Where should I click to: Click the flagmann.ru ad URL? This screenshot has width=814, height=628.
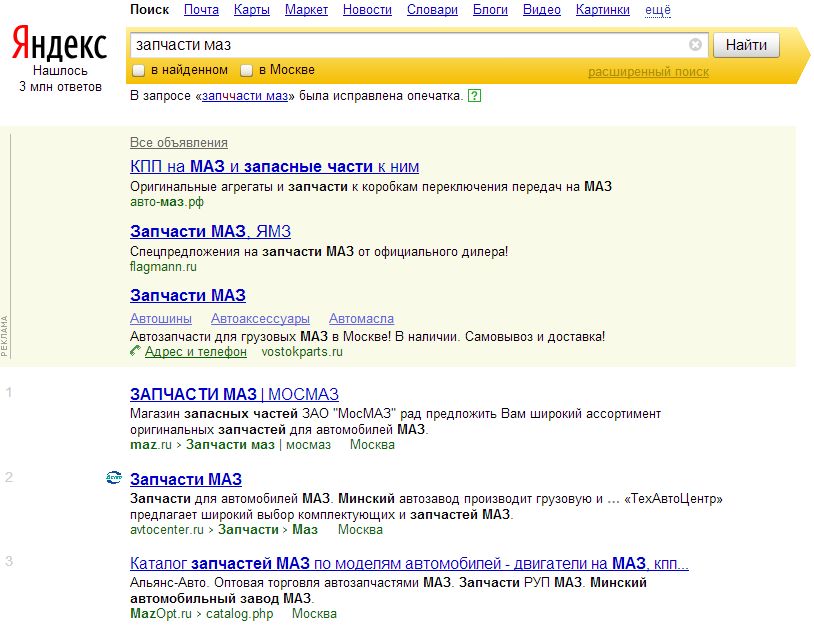pos(163,267)
